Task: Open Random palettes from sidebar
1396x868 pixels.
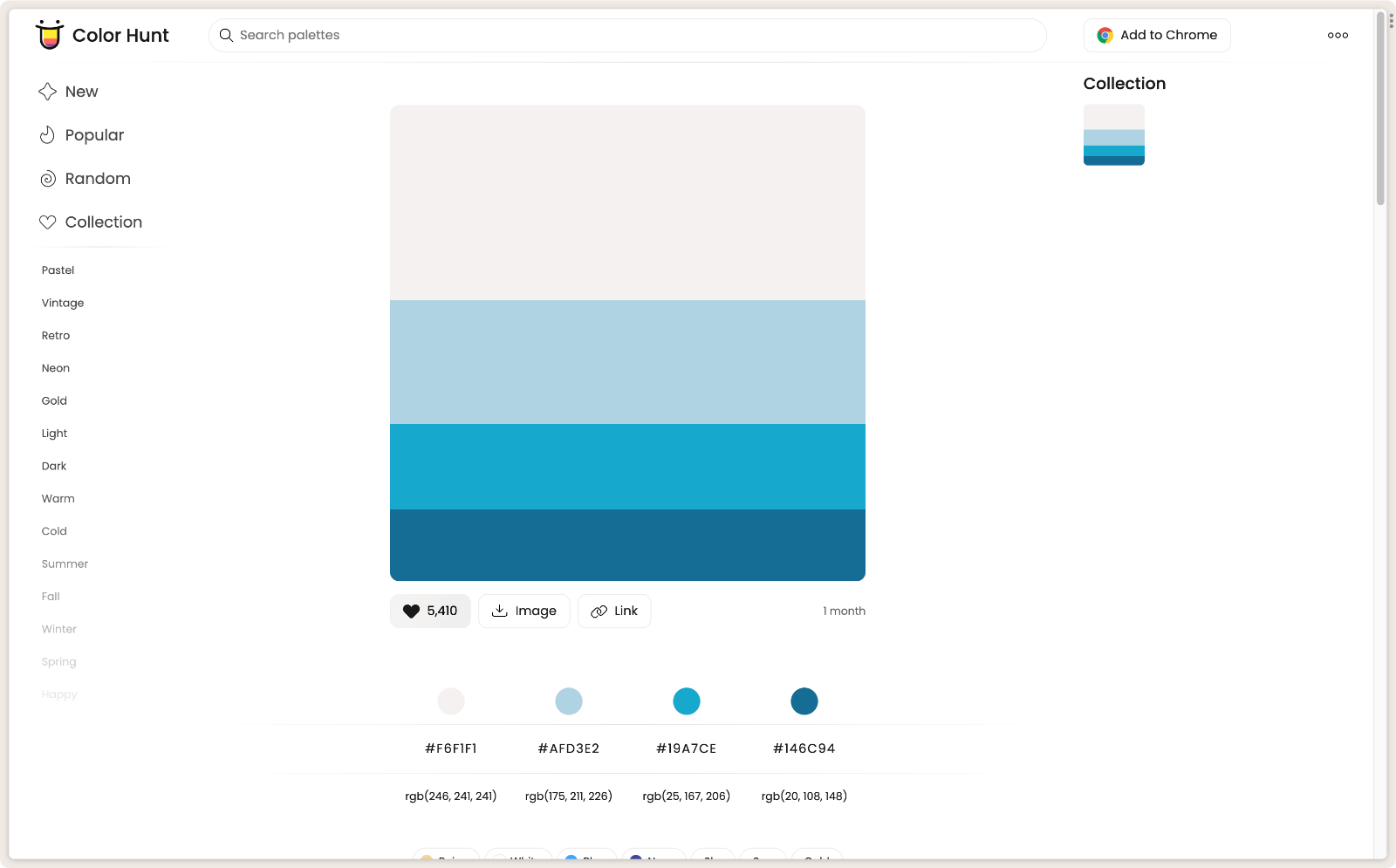Action: click(x=97, y=179)
